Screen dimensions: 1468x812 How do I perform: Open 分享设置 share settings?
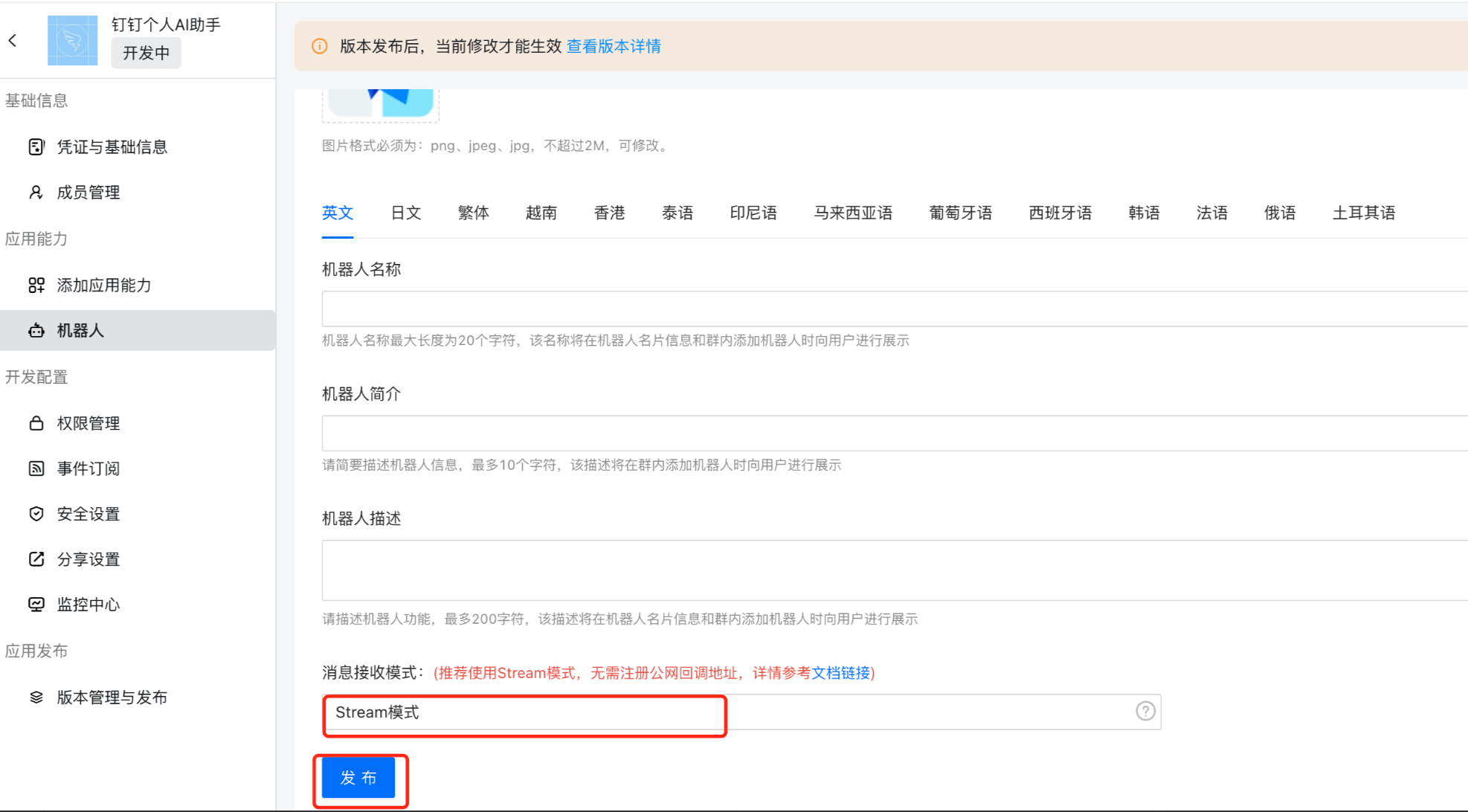pos(88,559)
